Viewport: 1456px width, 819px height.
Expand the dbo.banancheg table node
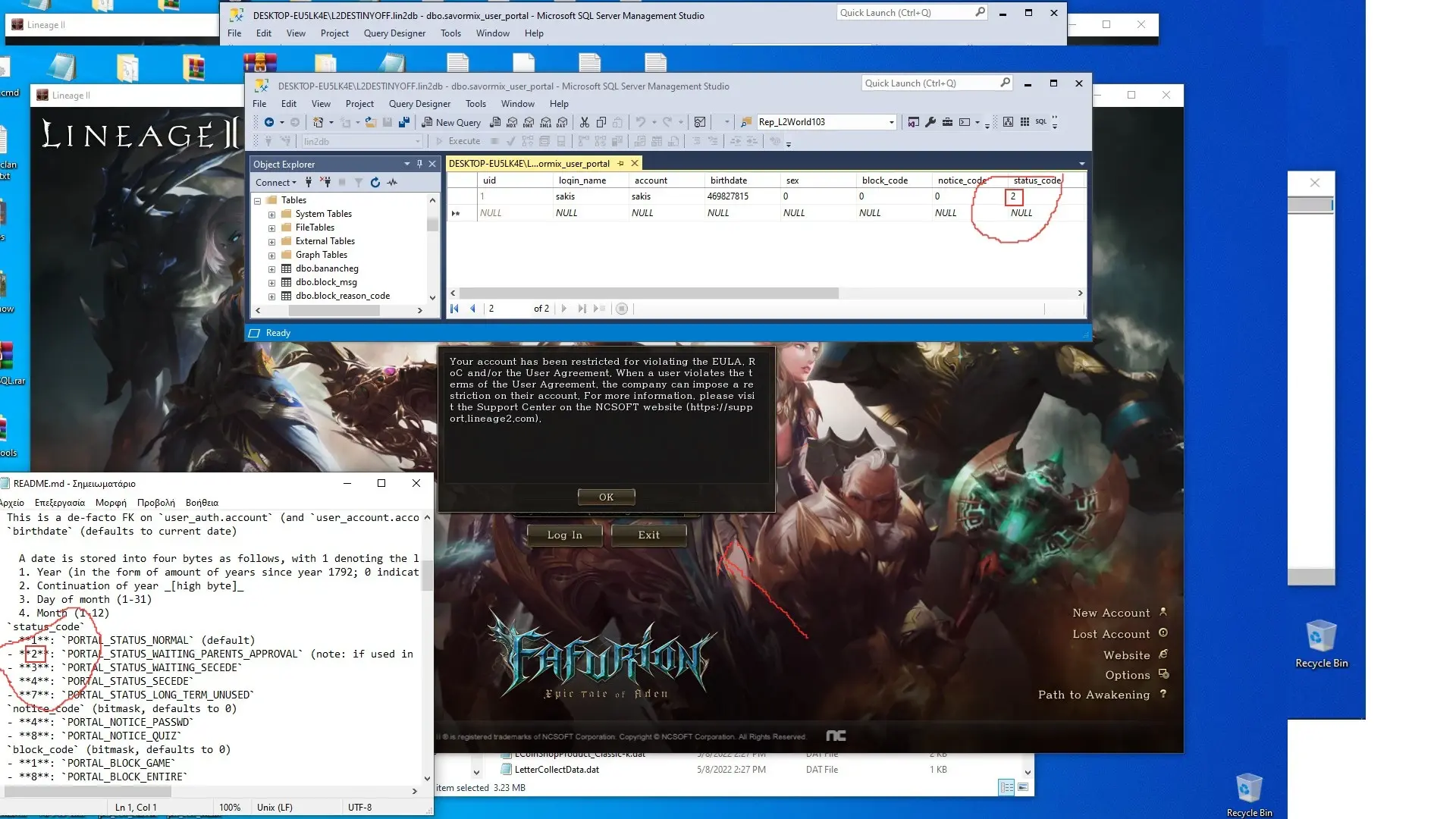271,269
